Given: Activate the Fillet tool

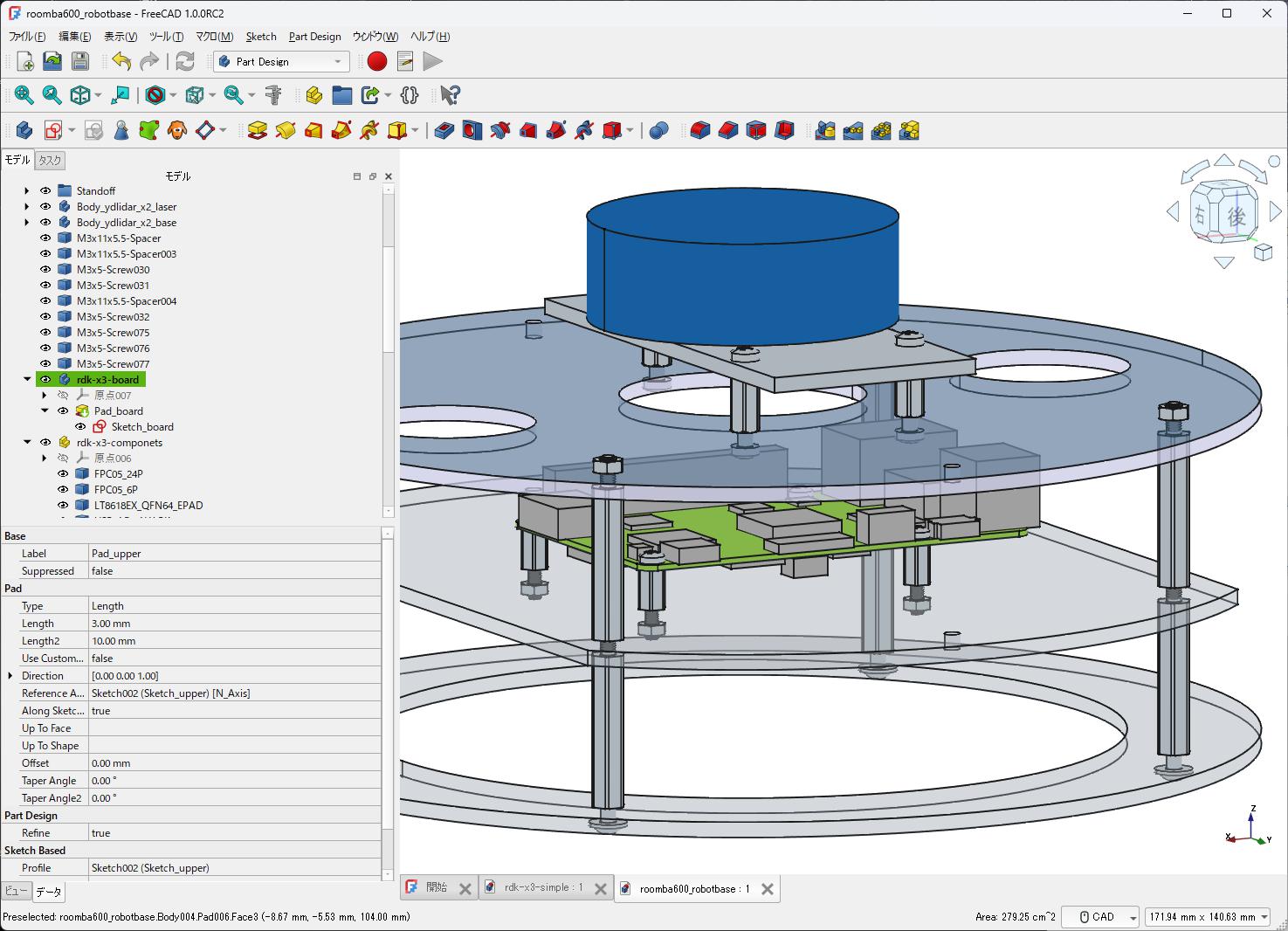Looking at the screenshot, I should click(x=701, y=129).
